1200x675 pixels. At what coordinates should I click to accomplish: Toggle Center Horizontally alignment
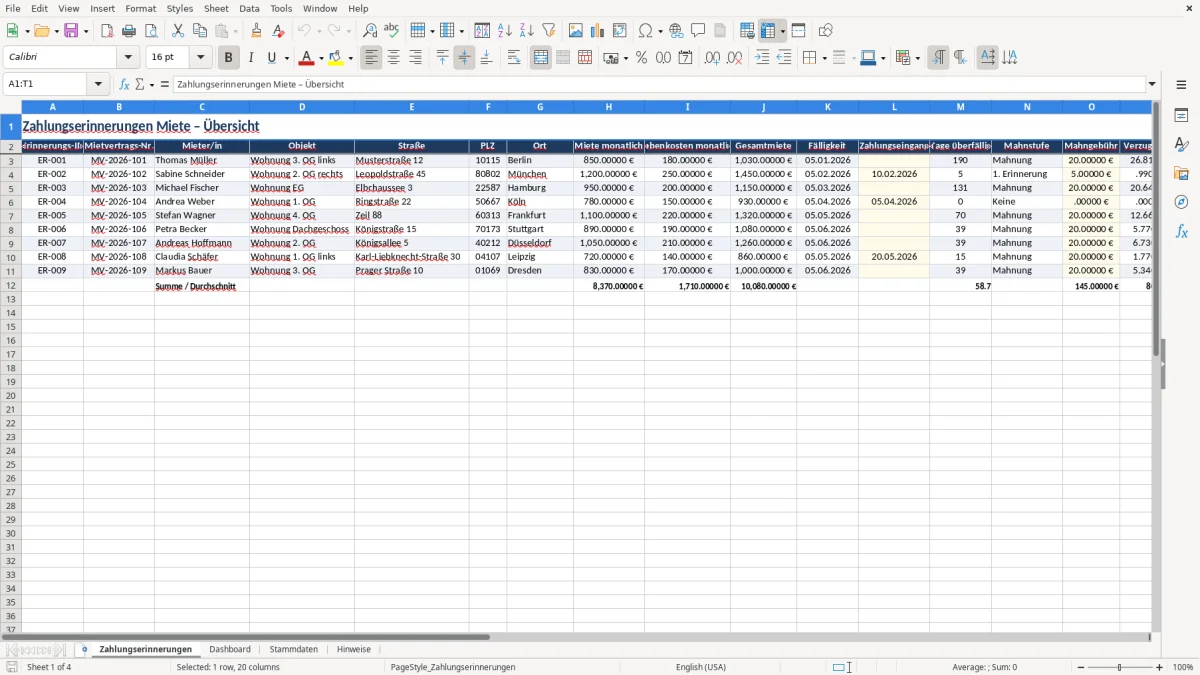point(393,58)
